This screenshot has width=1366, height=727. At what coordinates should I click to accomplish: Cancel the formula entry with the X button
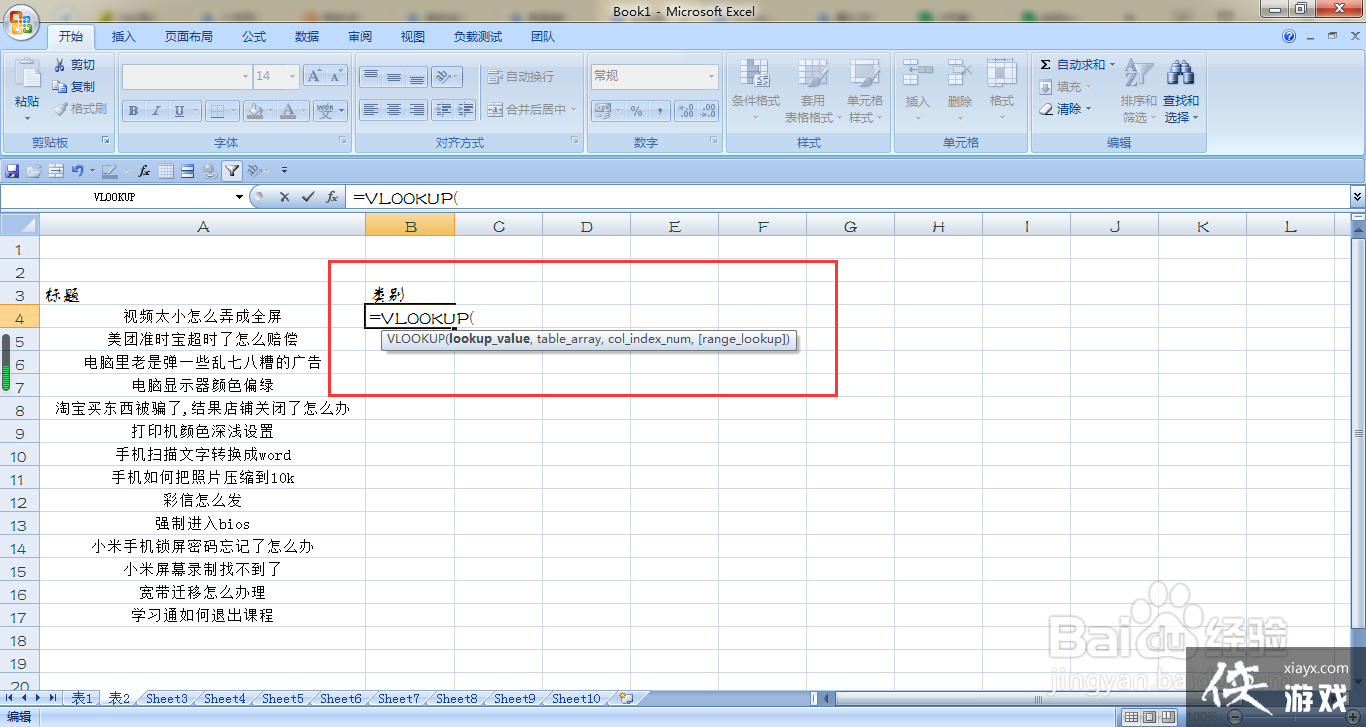coord(285,198)
